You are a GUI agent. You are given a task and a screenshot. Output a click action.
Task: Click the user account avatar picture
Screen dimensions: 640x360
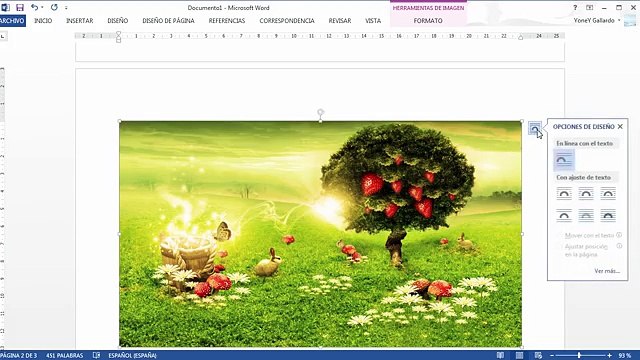[630, 20]
